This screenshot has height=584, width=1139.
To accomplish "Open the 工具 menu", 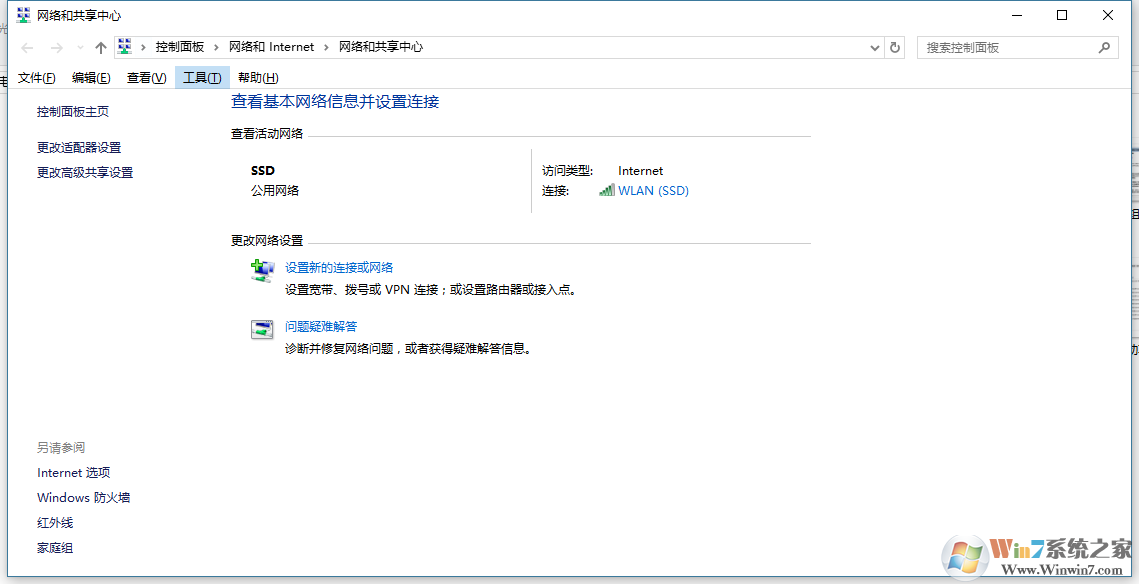I will (x=201, y=77).
